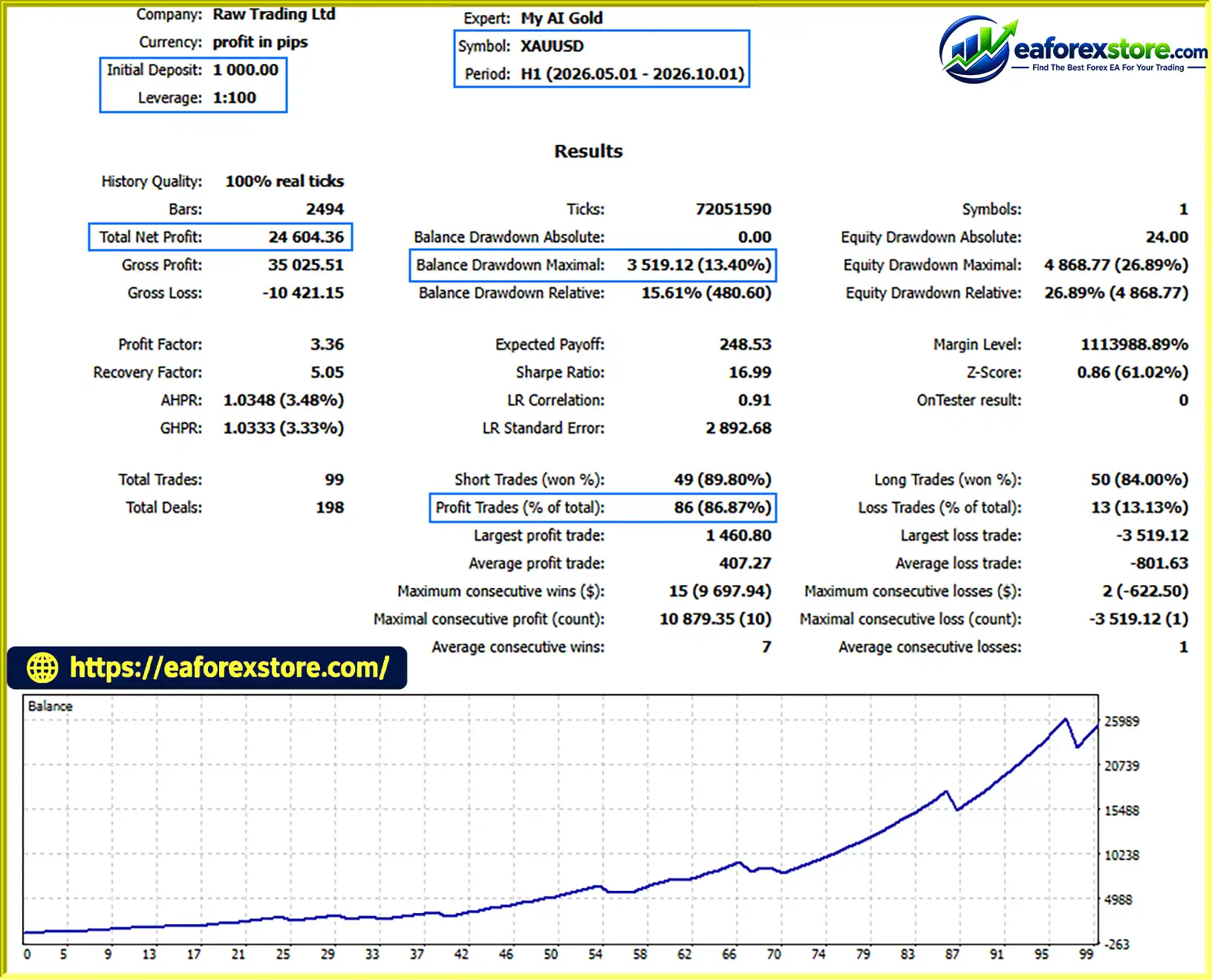Click the Total Deals value 198
The height and width of the screenshot is (980, 1212).
330,508
